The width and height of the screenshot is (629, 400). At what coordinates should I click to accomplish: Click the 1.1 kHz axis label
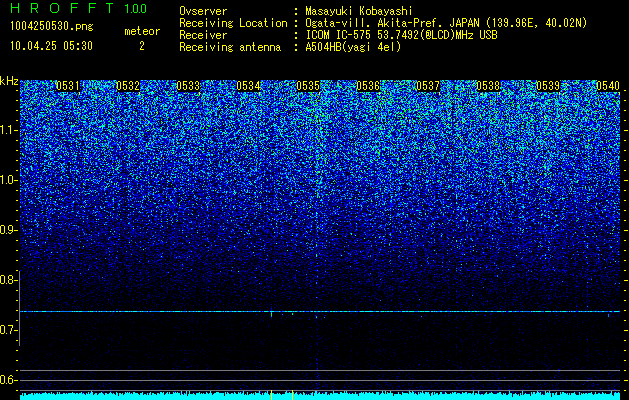pyautogui.click(x=8, y=130)
